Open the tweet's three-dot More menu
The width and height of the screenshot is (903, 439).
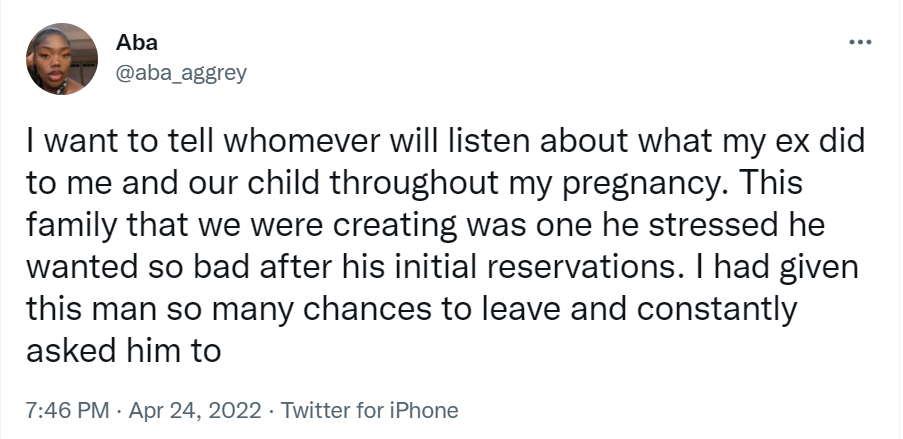(x=860, y=43)
